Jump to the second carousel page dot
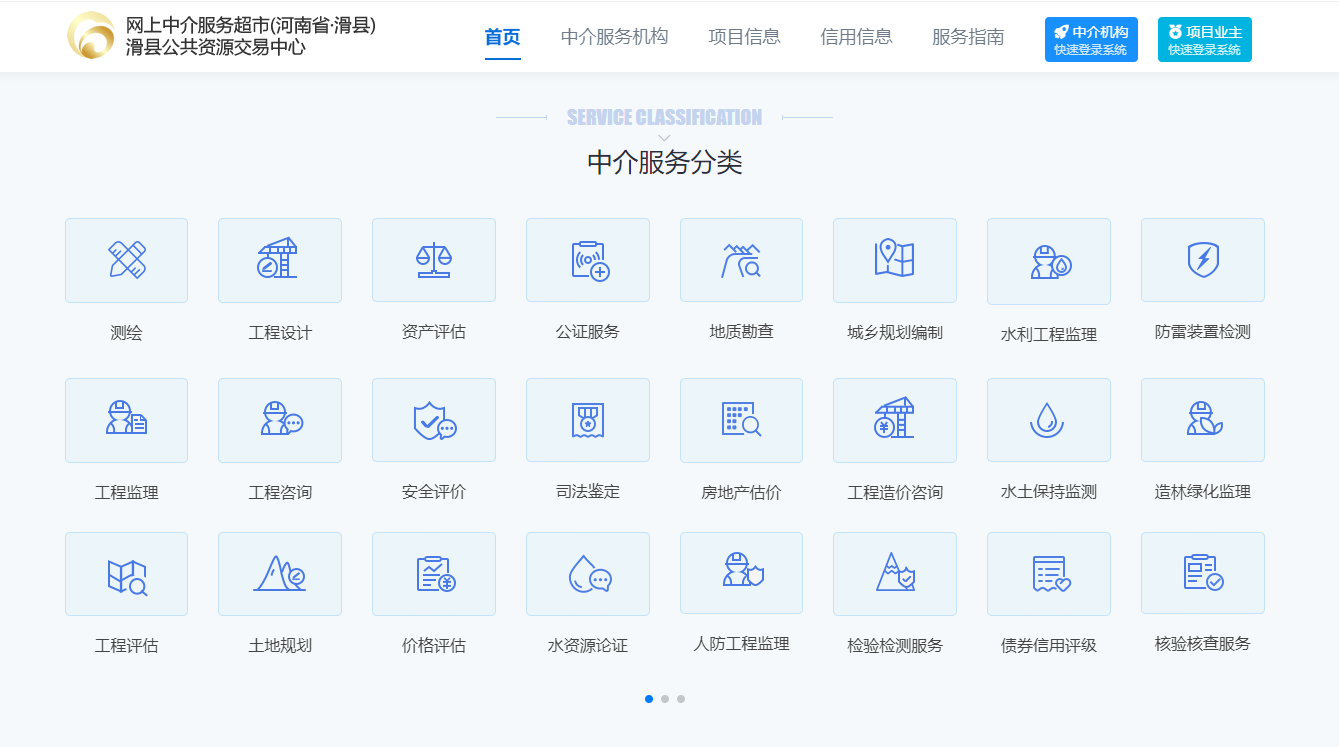 coord(665,699)
